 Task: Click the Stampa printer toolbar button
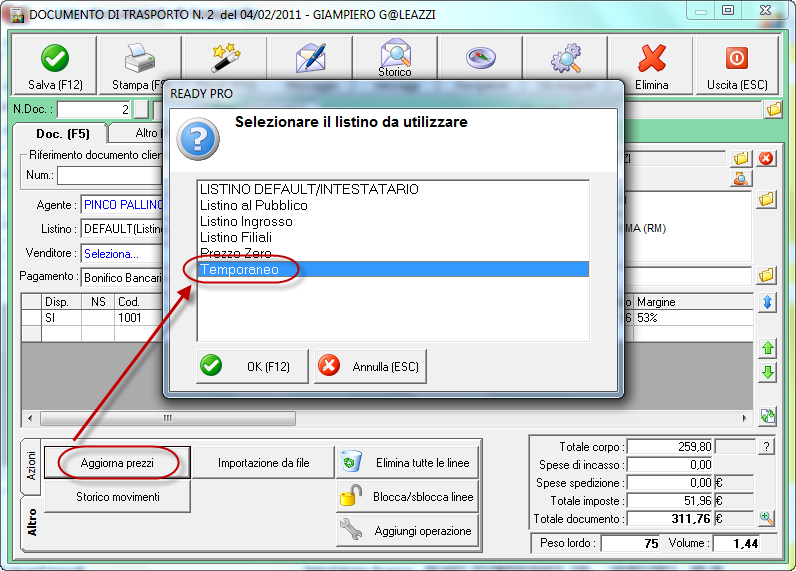(x=140, y=65)
